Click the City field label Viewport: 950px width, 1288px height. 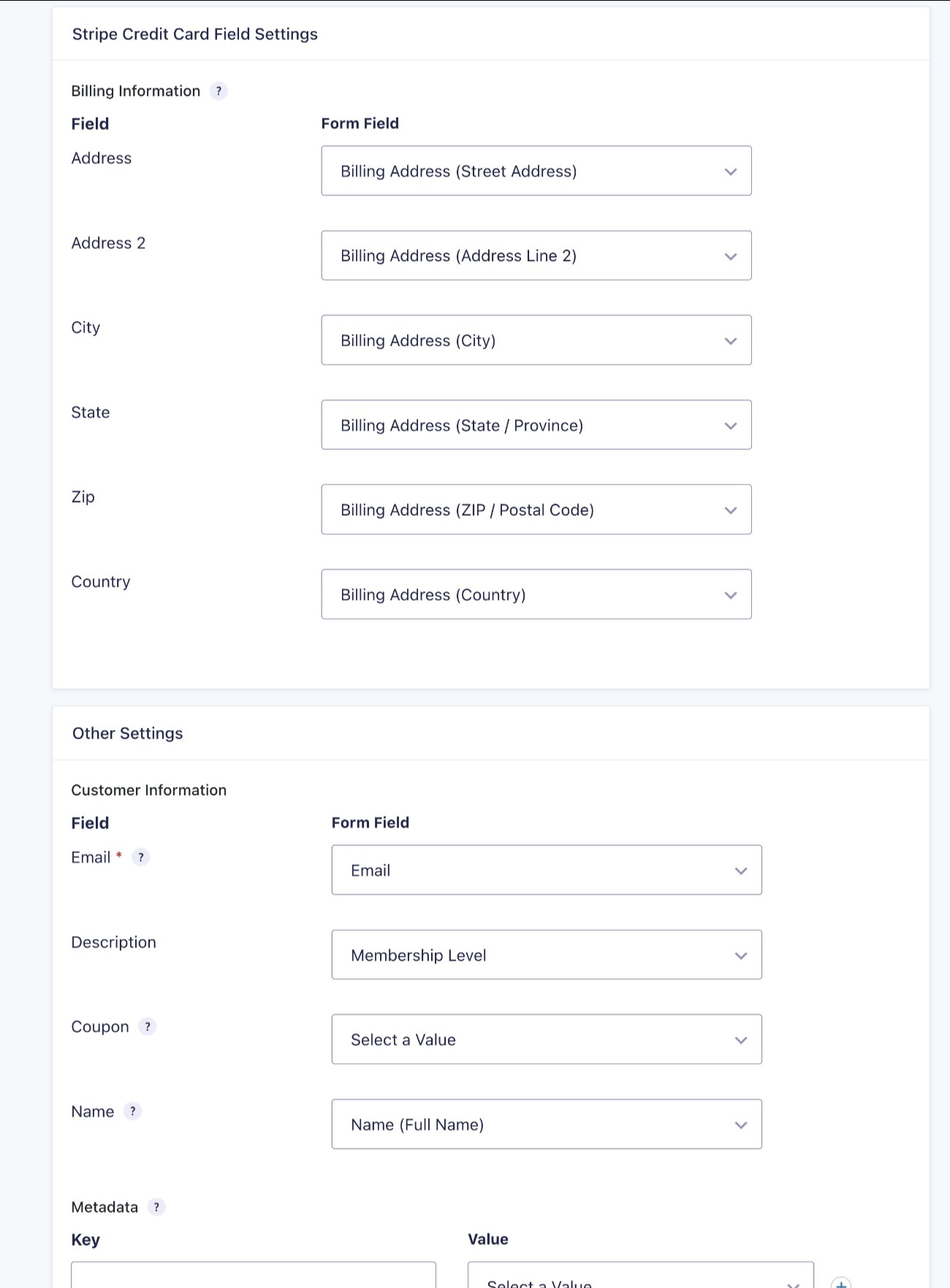tap(85, 328)
